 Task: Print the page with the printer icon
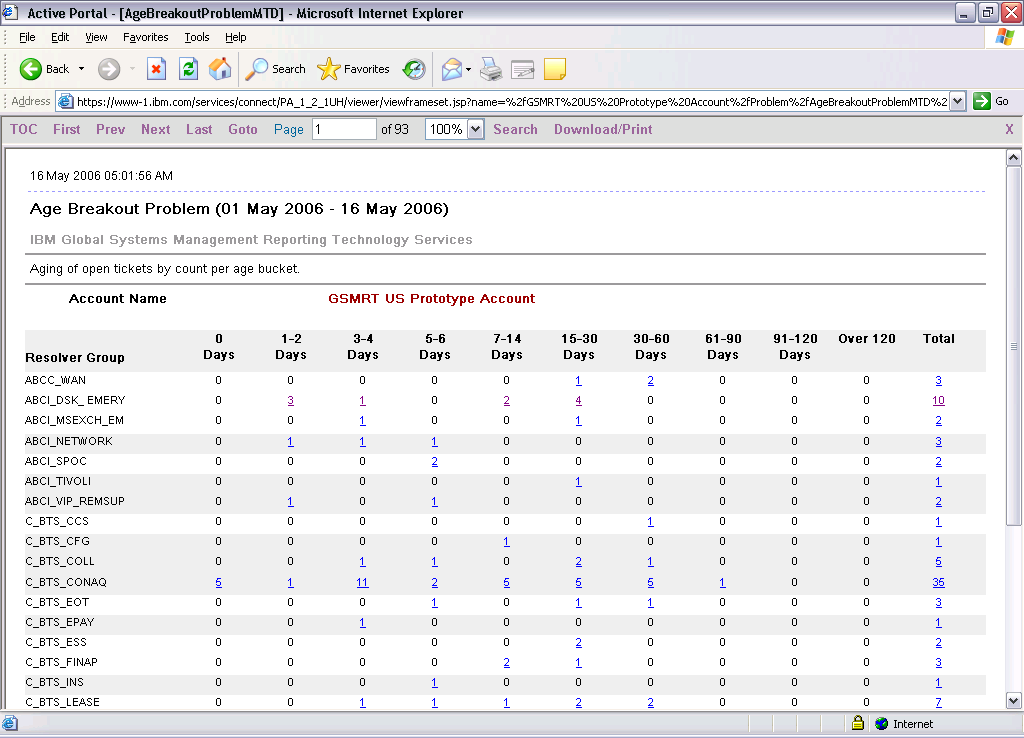[491, 69]
